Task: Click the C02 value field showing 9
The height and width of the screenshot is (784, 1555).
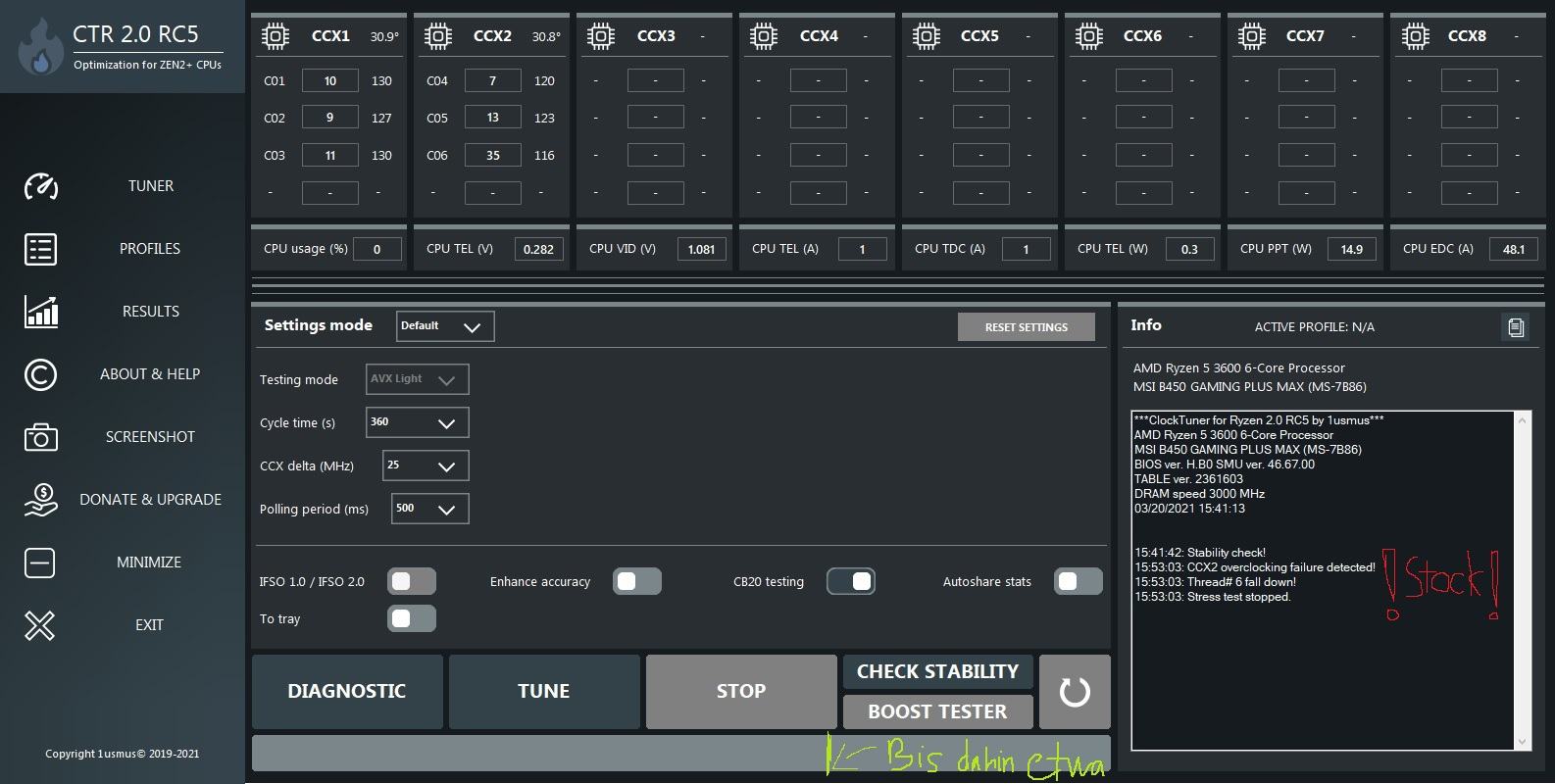Action: pyautogui.click(x=329, y=118)
